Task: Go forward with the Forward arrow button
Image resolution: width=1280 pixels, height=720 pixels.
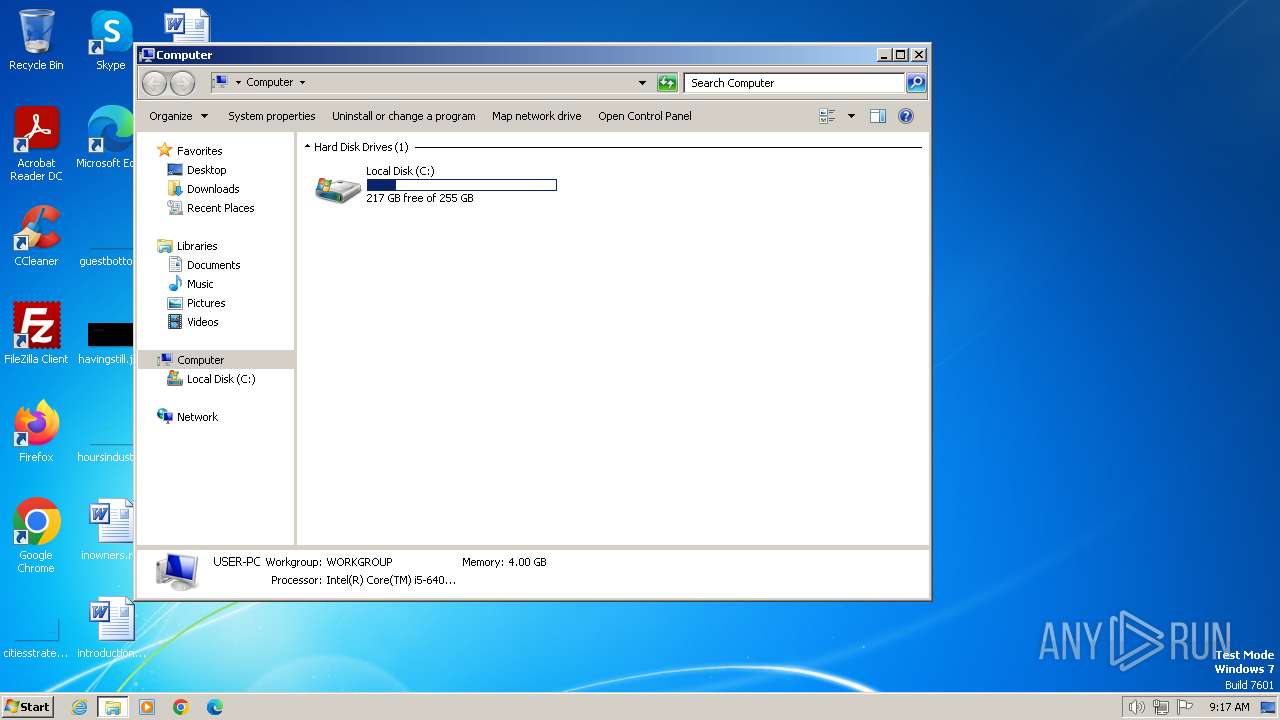Action: coord(182,83)
